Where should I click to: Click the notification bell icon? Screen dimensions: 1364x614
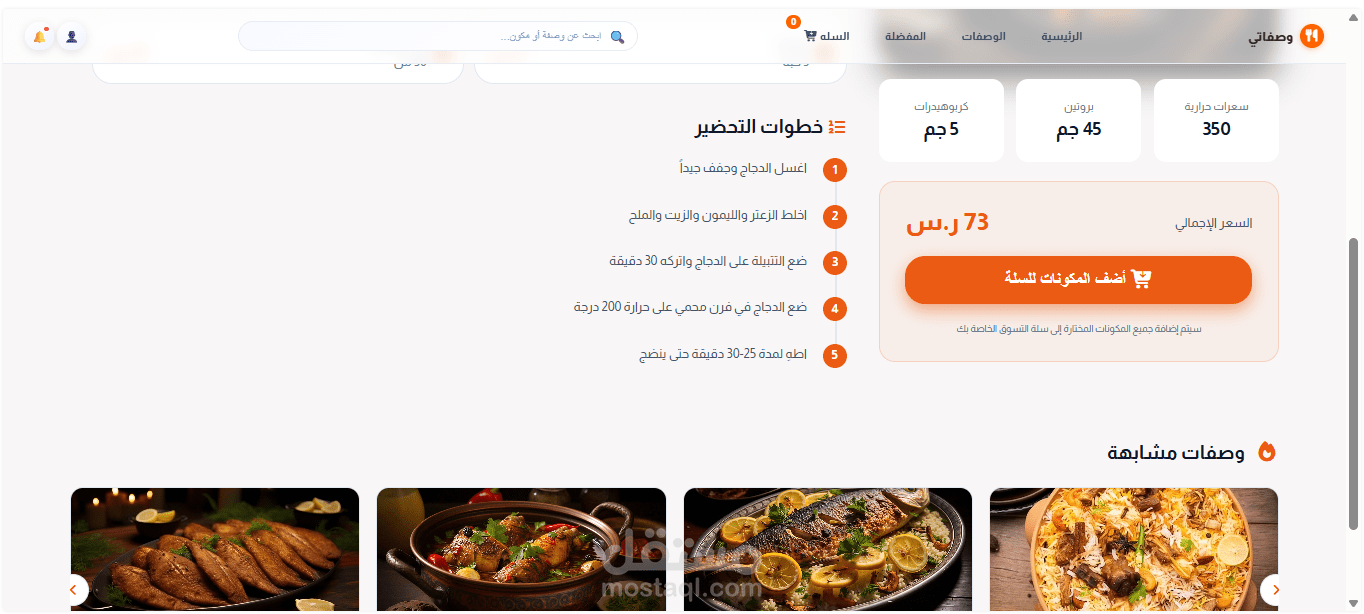pyautogui.click(x=40, y=37)
